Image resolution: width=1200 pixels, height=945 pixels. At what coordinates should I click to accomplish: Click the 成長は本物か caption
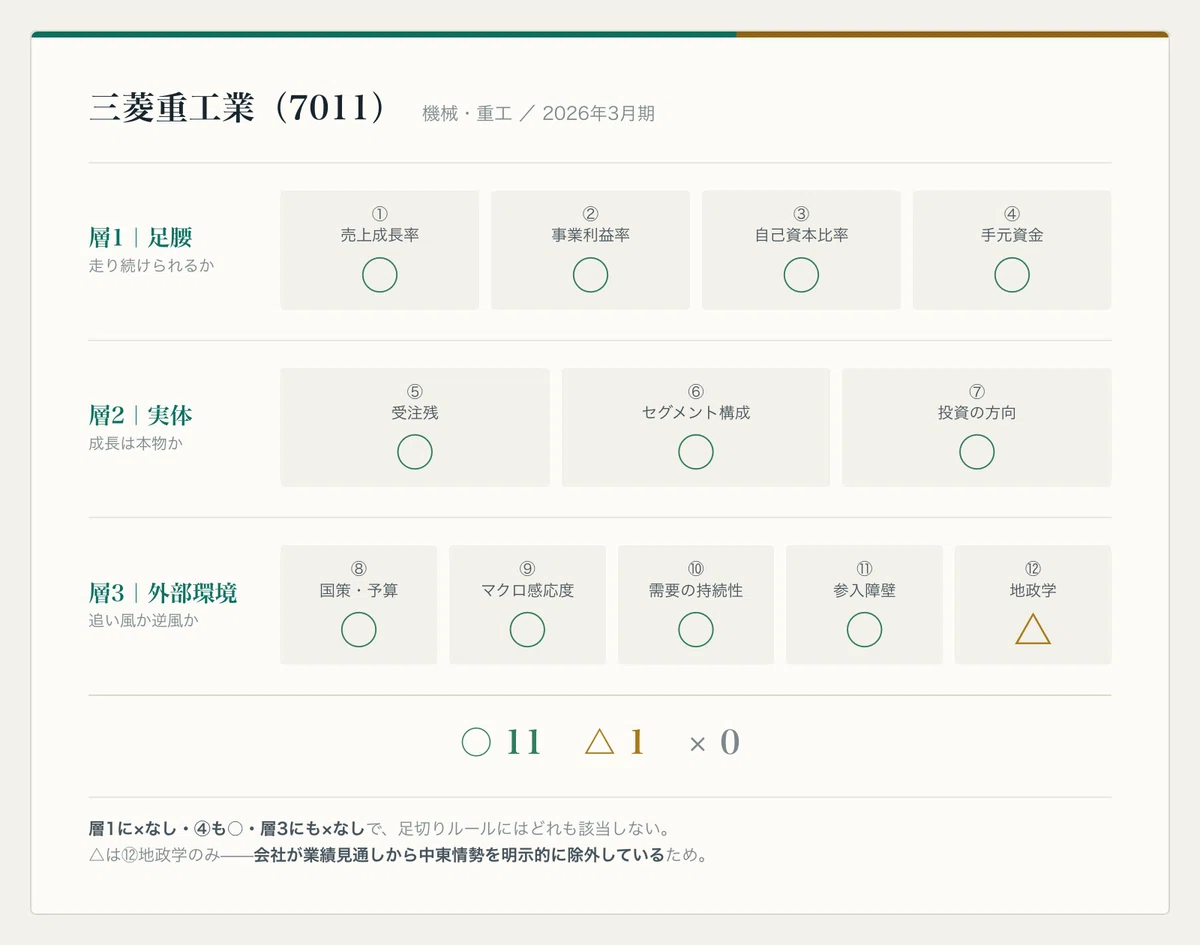coord(136,443)
